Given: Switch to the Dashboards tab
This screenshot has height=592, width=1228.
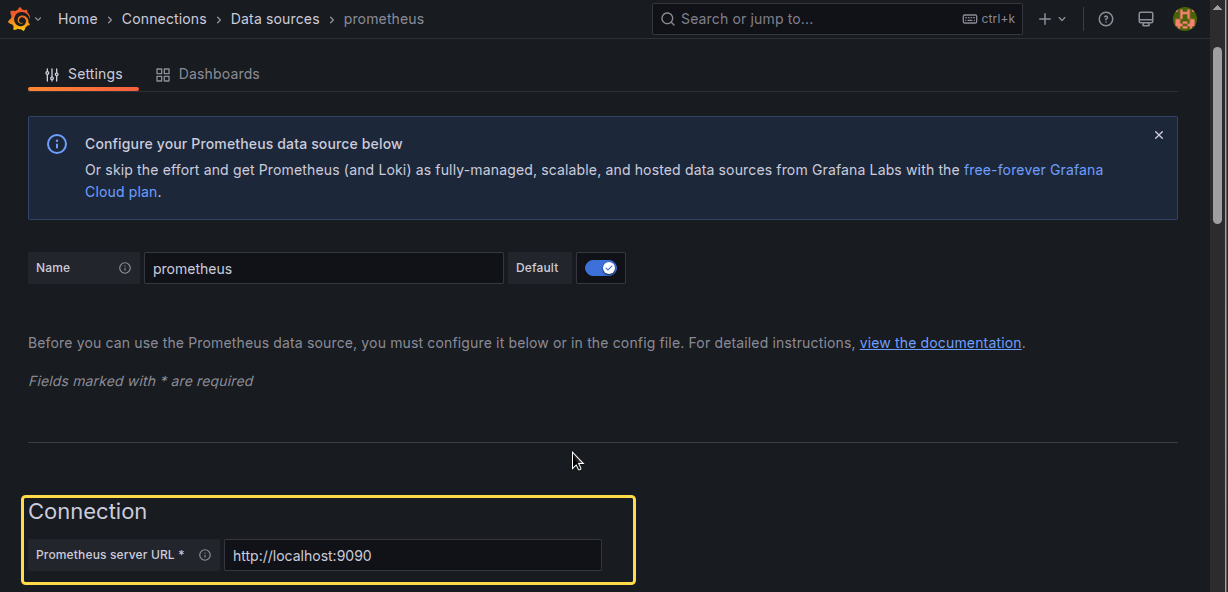Looking at the screenshot, I should click(x=207, y=74).
